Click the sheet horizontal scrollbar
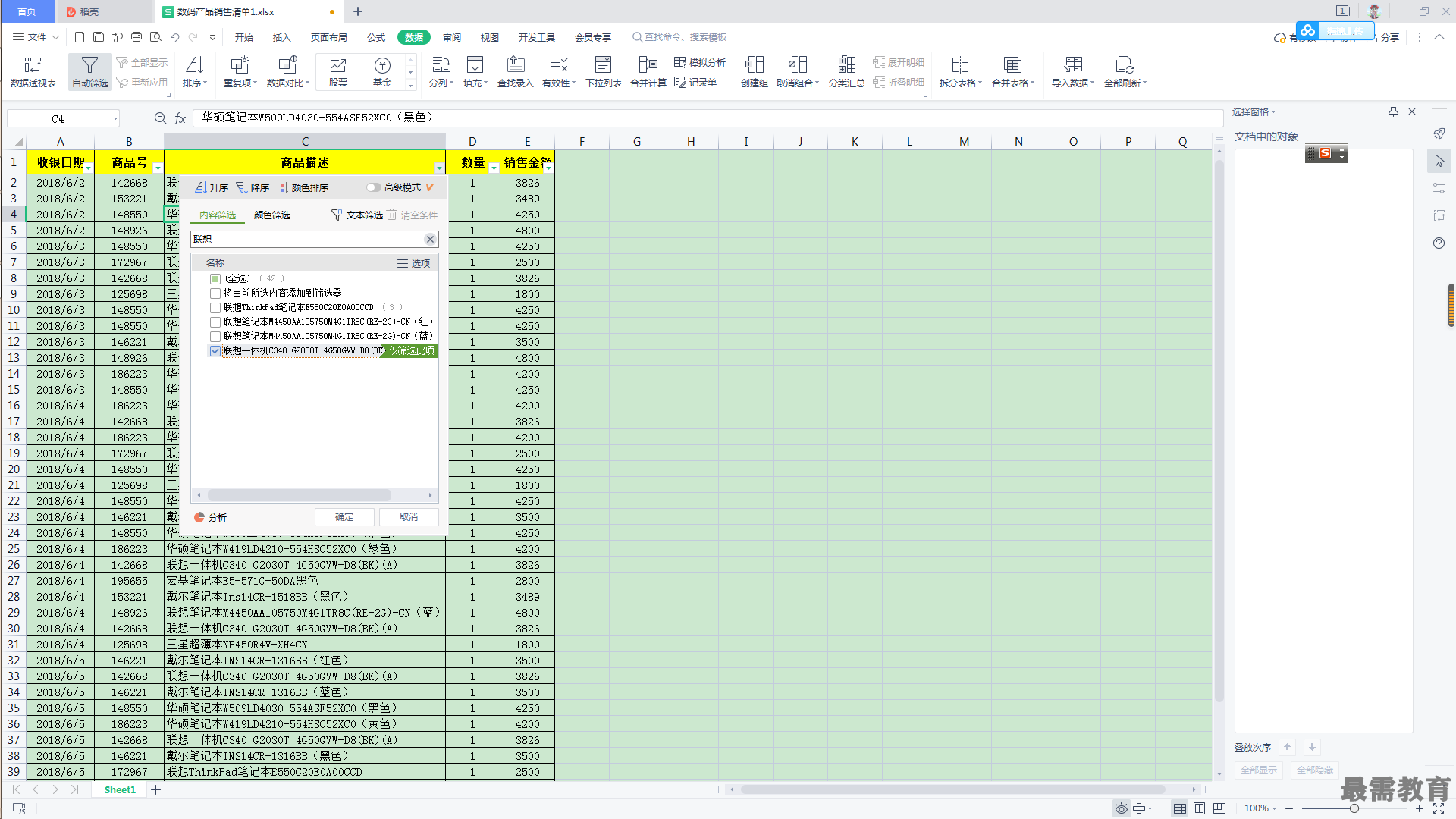The image size is (1456, 819). (952, 790)
